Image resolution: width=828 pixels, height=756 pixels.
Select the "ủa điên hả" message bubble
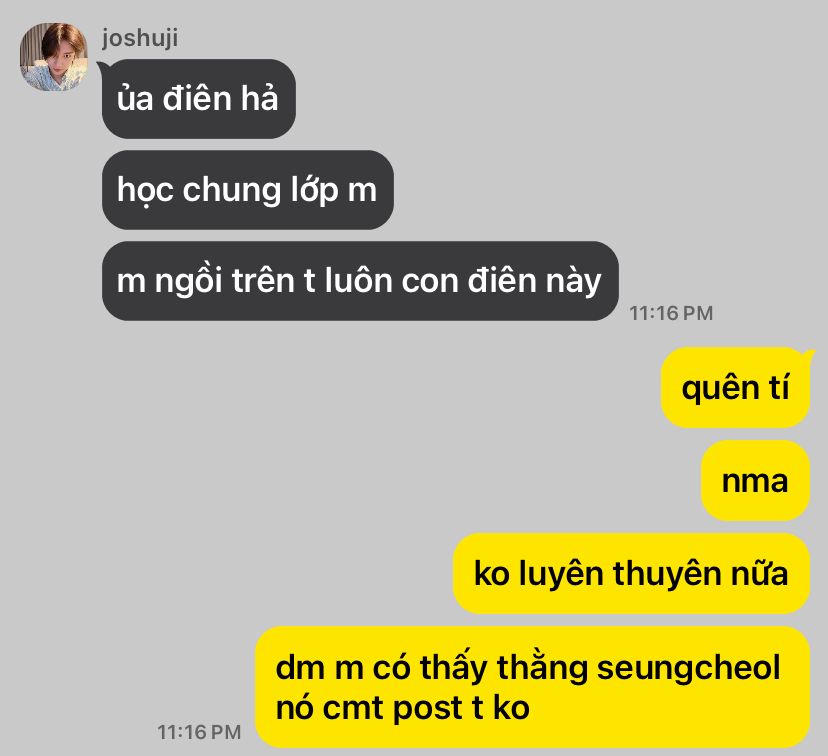point(199,99)
